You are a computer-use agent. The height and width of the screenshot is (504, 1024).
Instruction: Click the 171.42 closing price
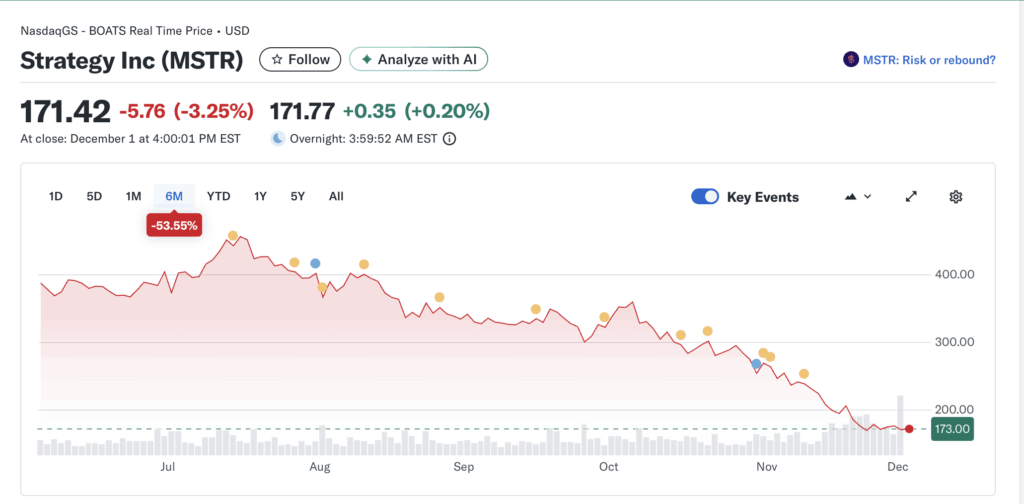[66, 112]
